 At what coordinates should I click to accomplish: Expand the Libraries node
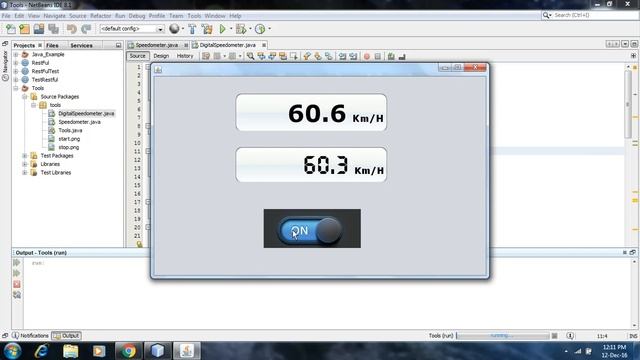24,164
